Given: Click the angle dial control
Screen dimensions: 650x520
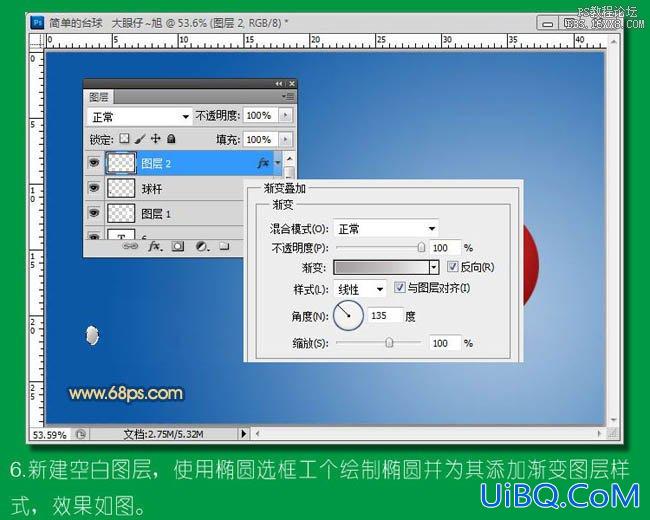Looking at the screenshot, I should tap(349, 316).
